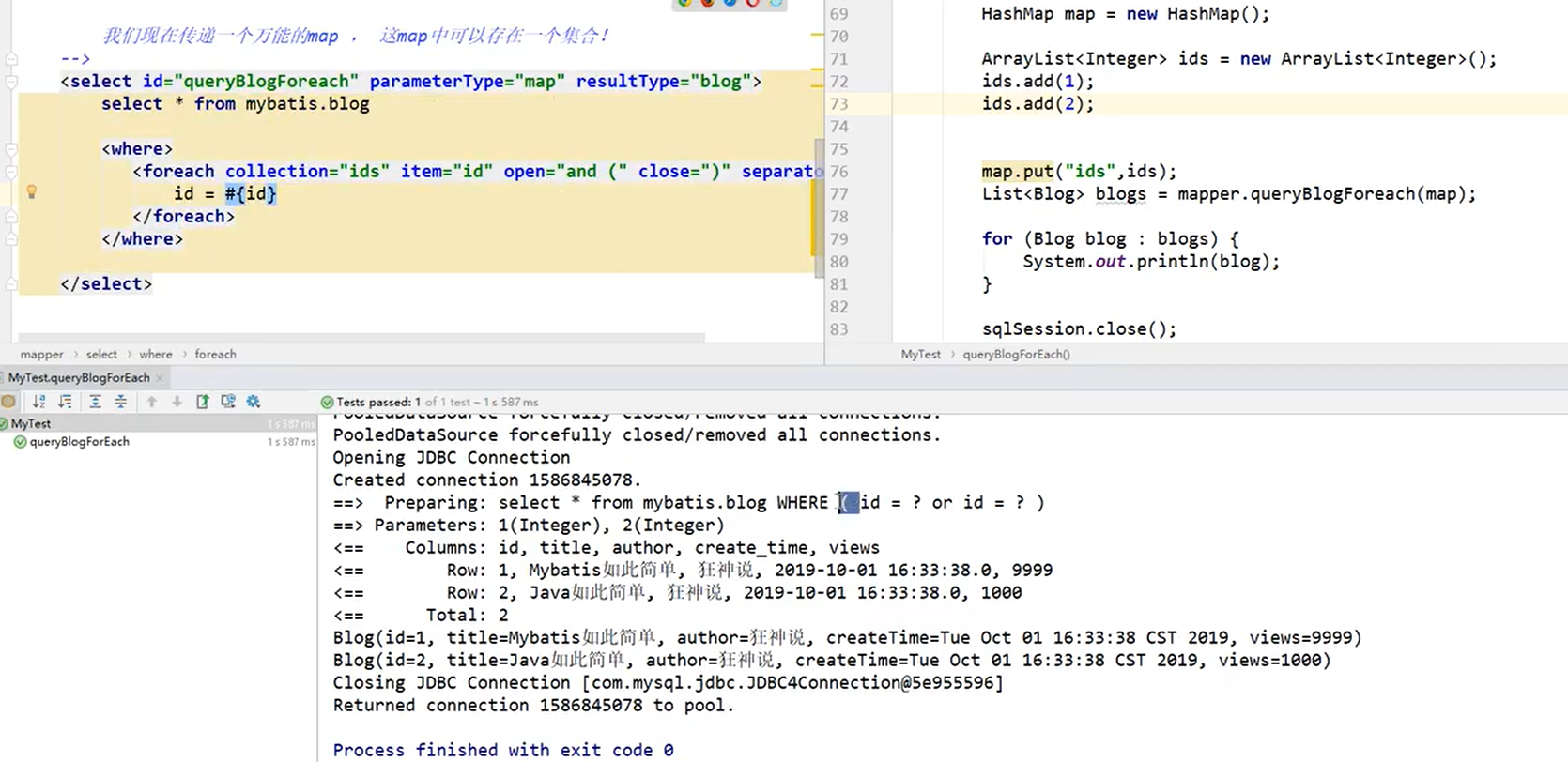
Task: Click the foreach breadcrumb
Action: tap(215, 355)
